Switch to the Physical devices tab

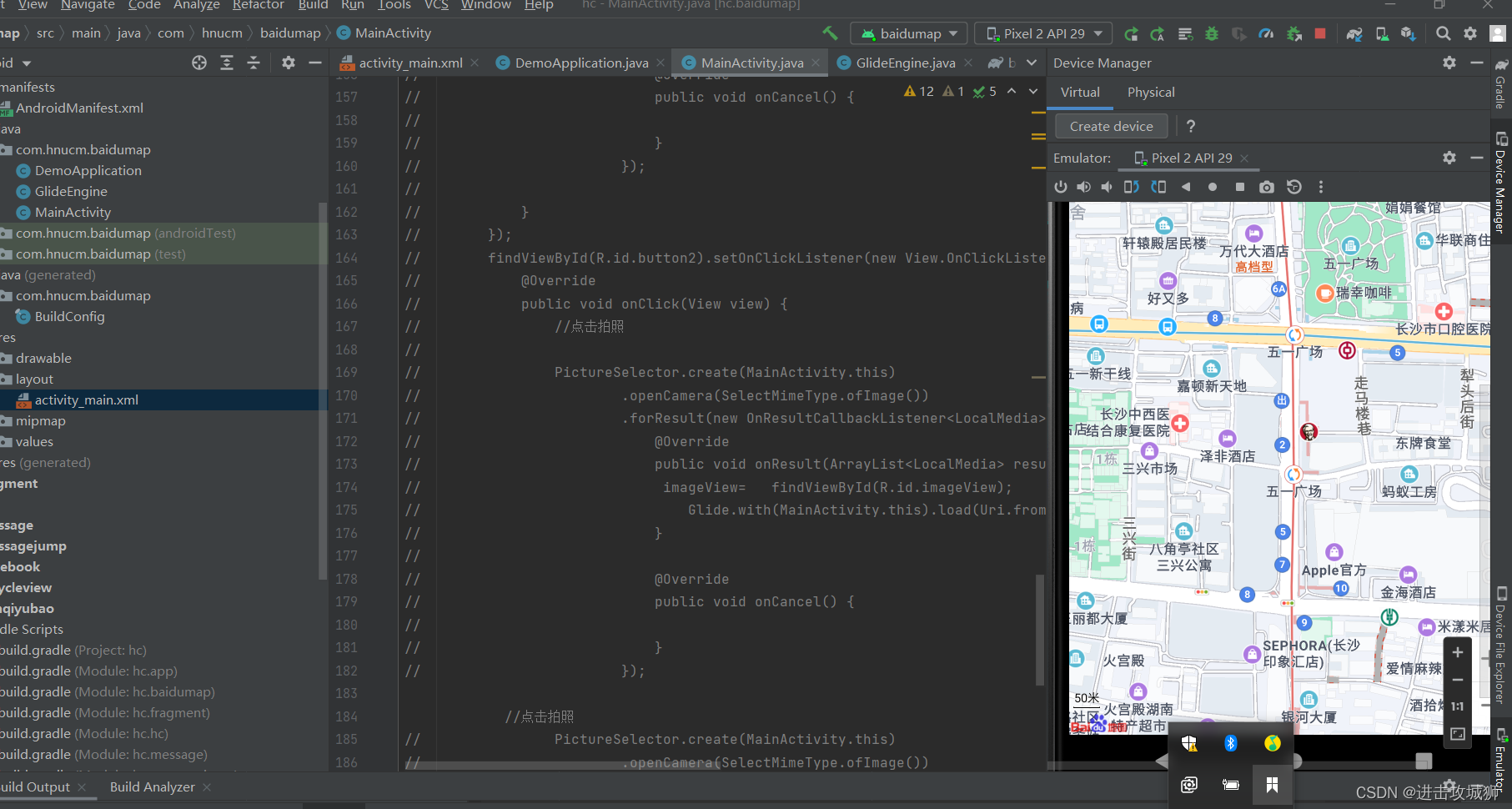(1151, 93)
